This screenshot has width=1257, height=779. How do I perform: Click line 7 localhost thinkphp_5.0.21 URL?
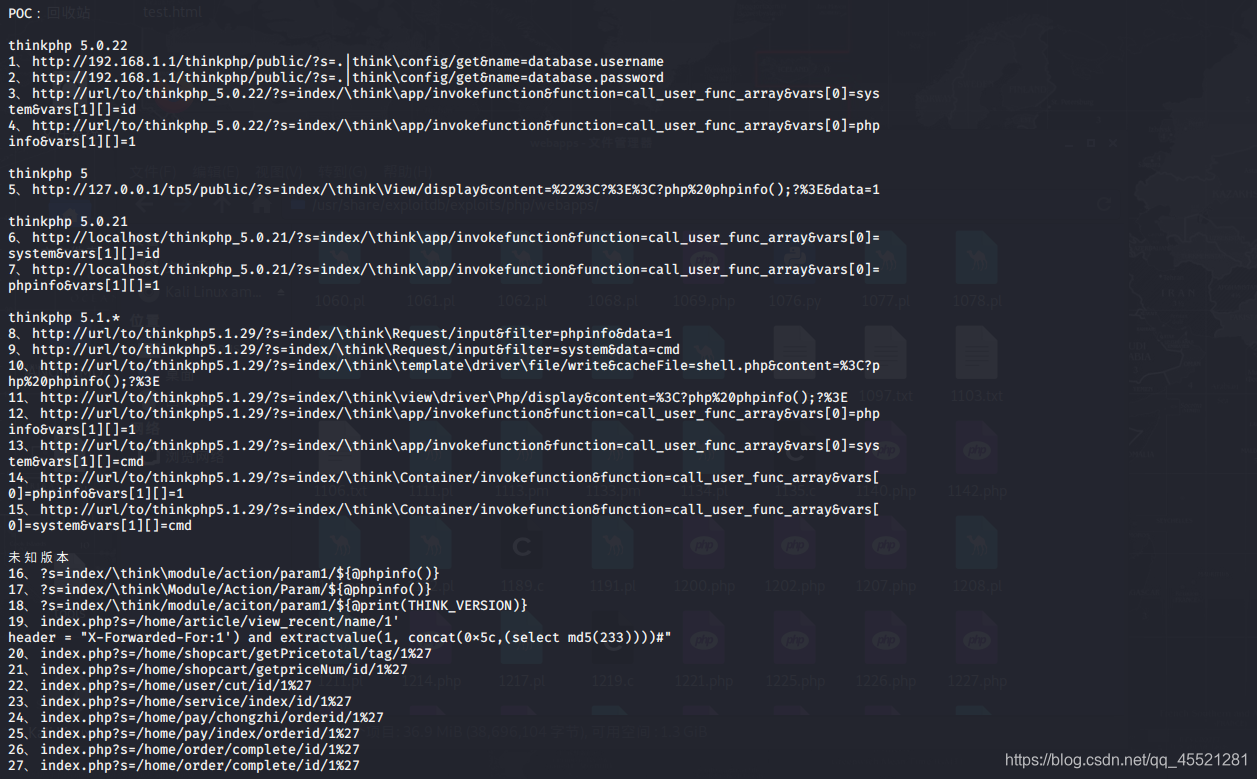click(444, 269)
